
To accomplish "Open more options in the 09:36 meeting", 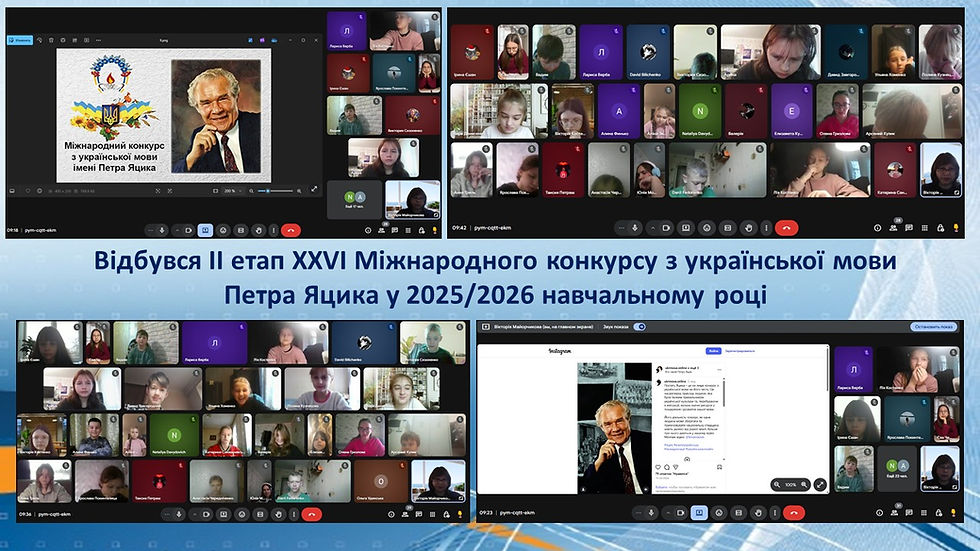I will pyautogui.click(x=294, y=514).
